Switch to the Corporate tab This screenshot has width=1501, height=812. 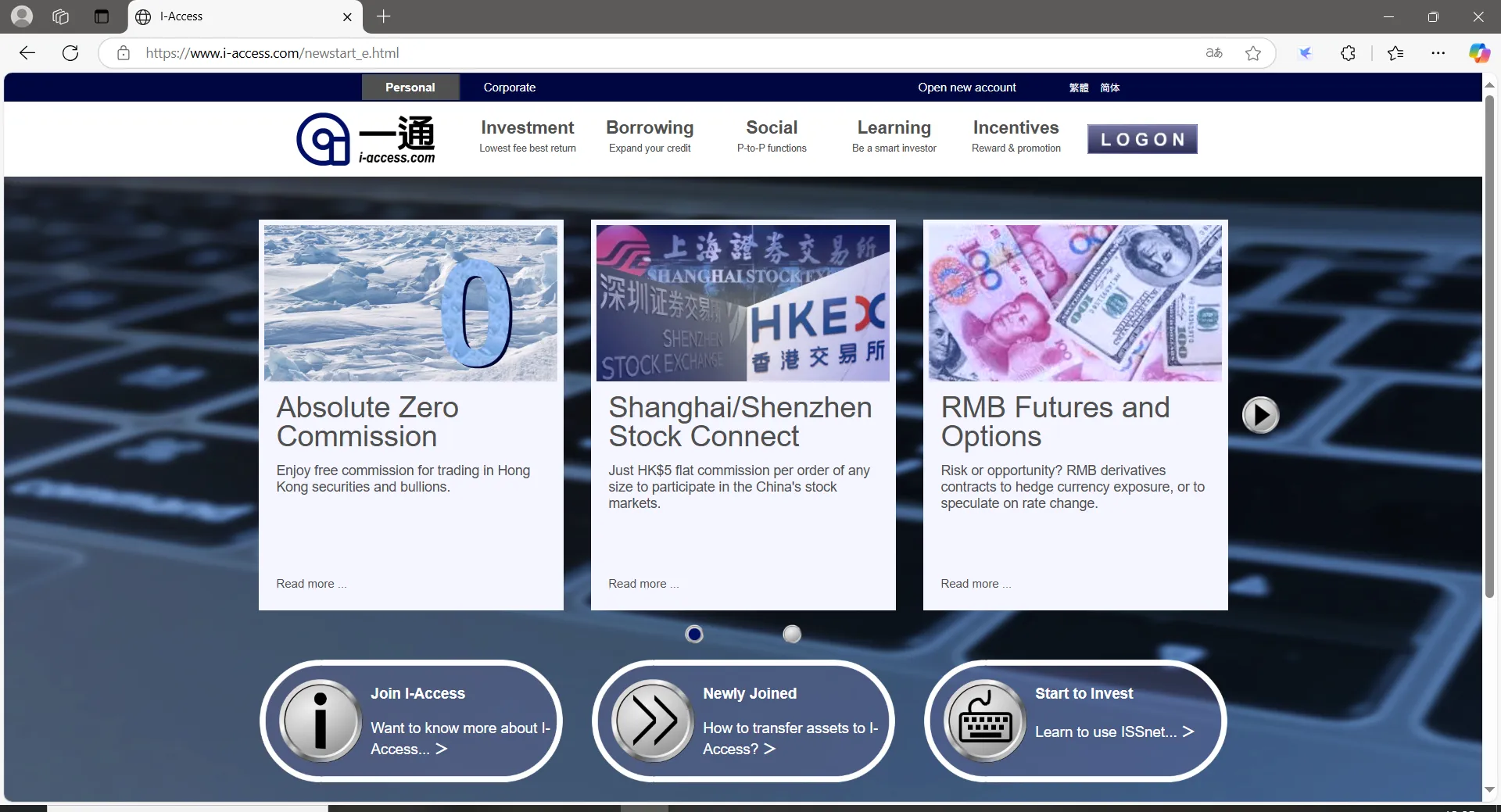[x=510, y=88]
